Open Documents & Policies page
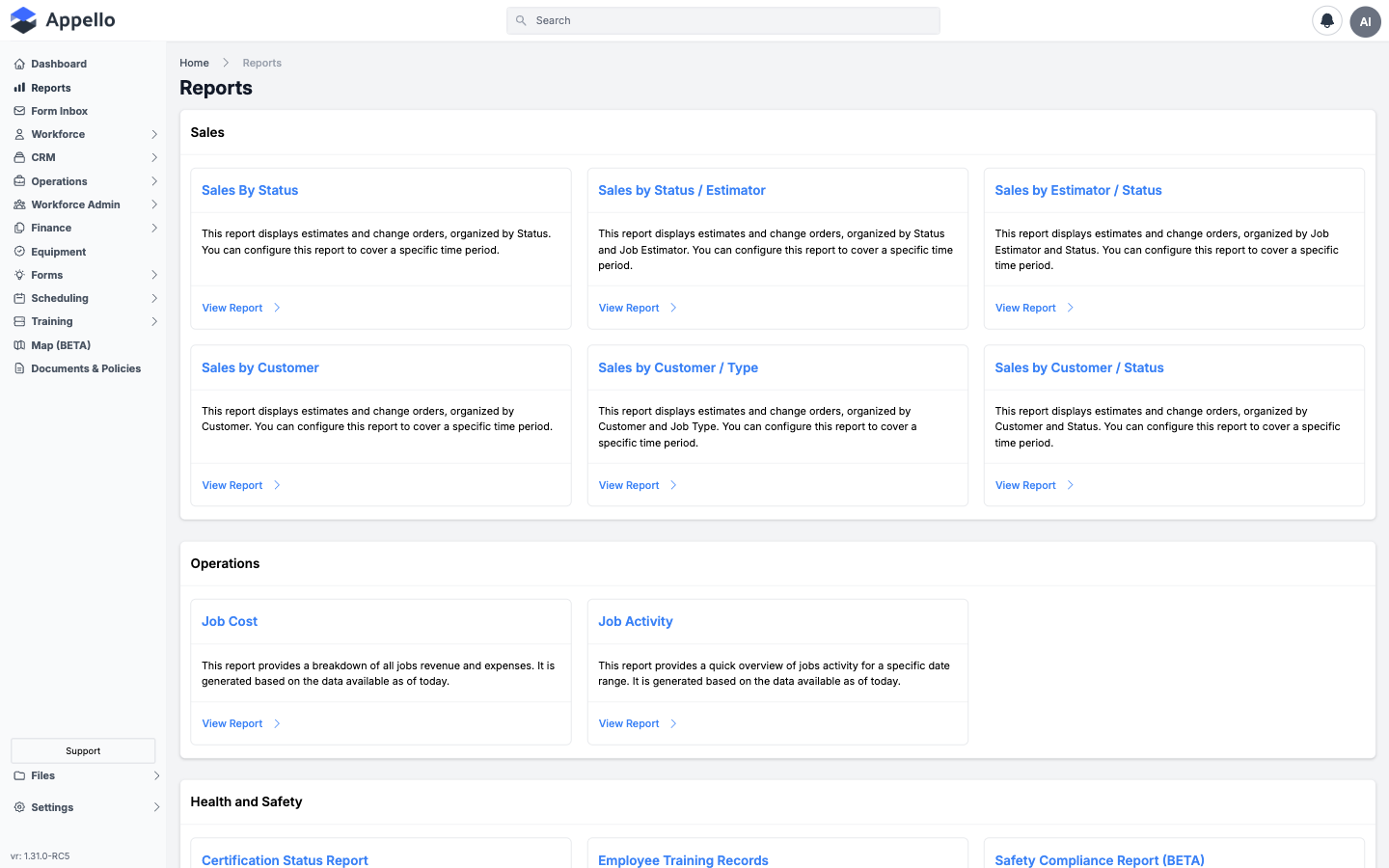 point(86,368)
